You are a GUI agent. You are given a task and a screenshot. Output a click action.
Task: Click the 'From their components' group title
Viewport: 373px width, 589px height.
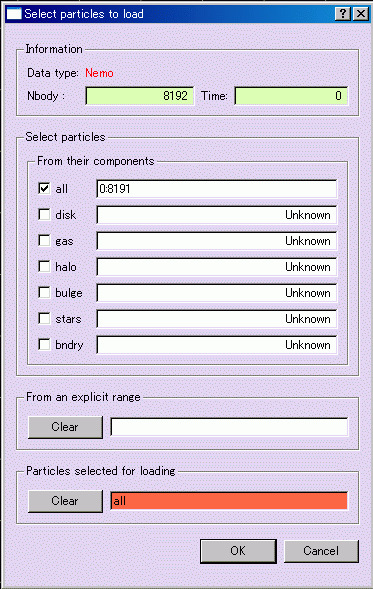[x=96, y=161]
